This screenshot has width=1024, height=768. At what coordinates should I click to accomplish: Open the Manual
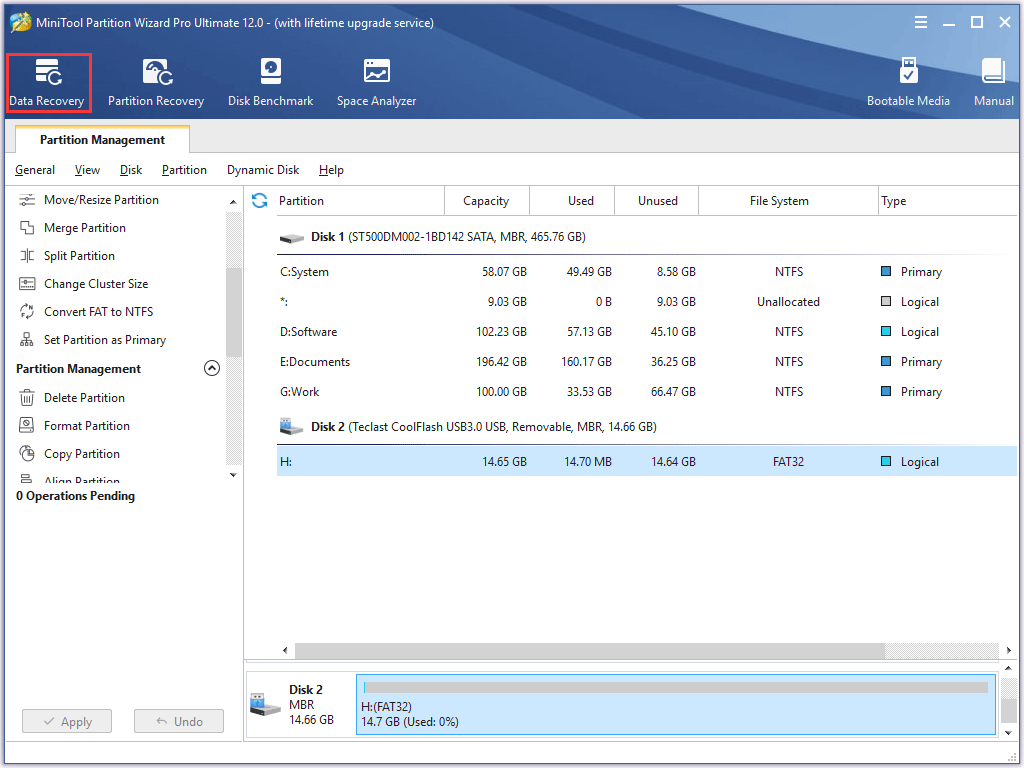(993, 83)
